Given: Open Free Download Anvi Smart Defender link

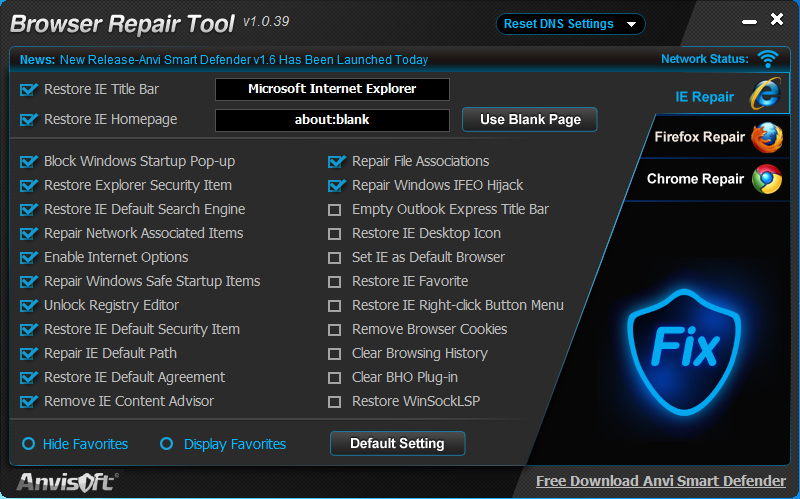Looking at the screenshot, I should (x=661, y=481).
